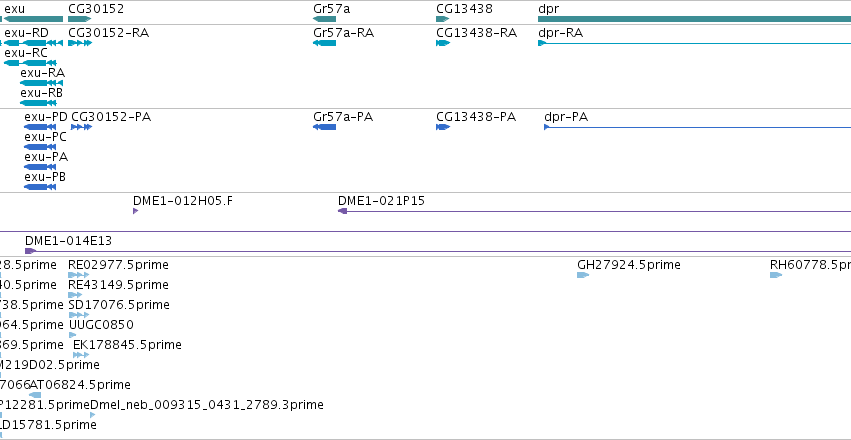The height and width of the screenshot is (440, 851).
Task: Select the CG30152-RA transcript arrows
Action: click(x=80, y=43)
